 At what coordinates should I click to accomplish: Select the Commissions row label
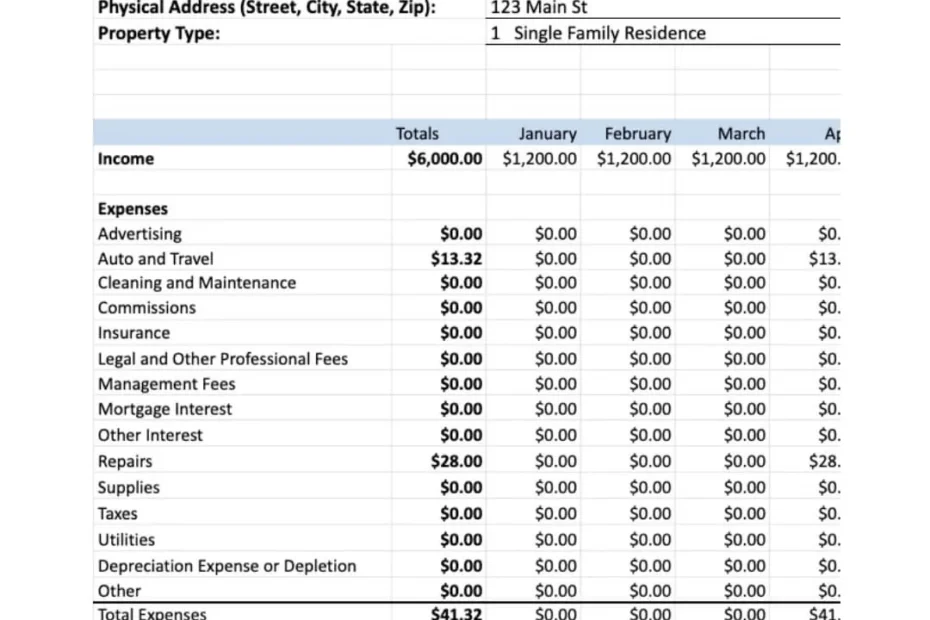coord(146,308)
